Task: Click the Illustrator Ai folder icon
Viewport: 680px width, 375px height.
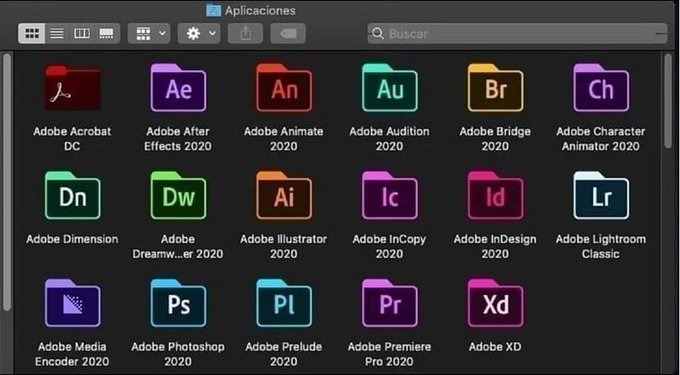Action: click(x=284, y=196)
